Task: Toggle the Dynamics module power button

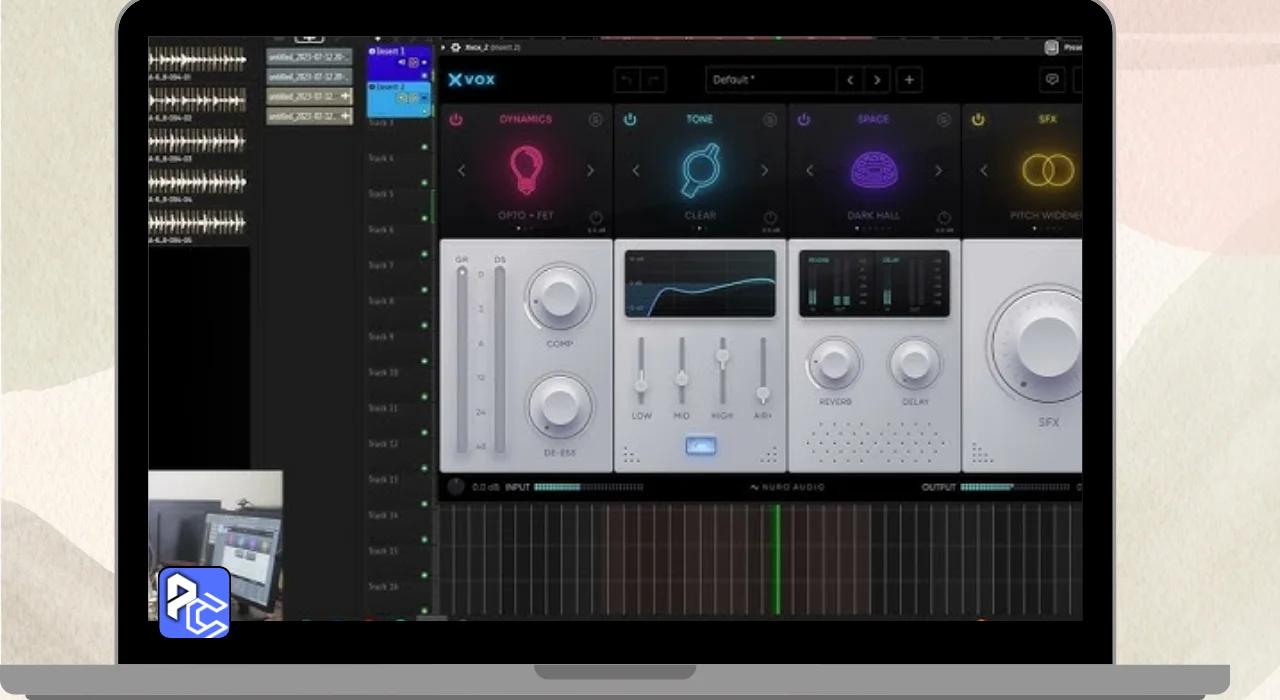Action: coord(456,120)
